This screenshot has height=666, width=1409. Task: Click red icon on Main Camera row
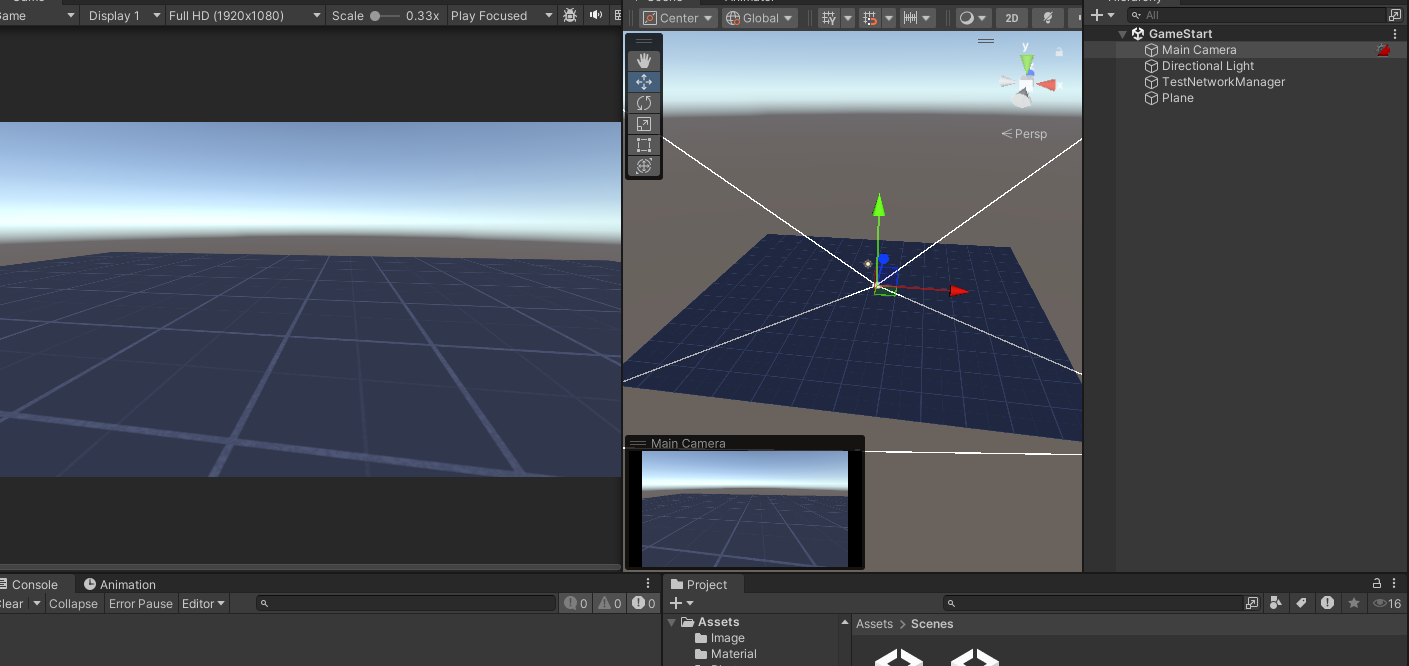click(1383, 50)
